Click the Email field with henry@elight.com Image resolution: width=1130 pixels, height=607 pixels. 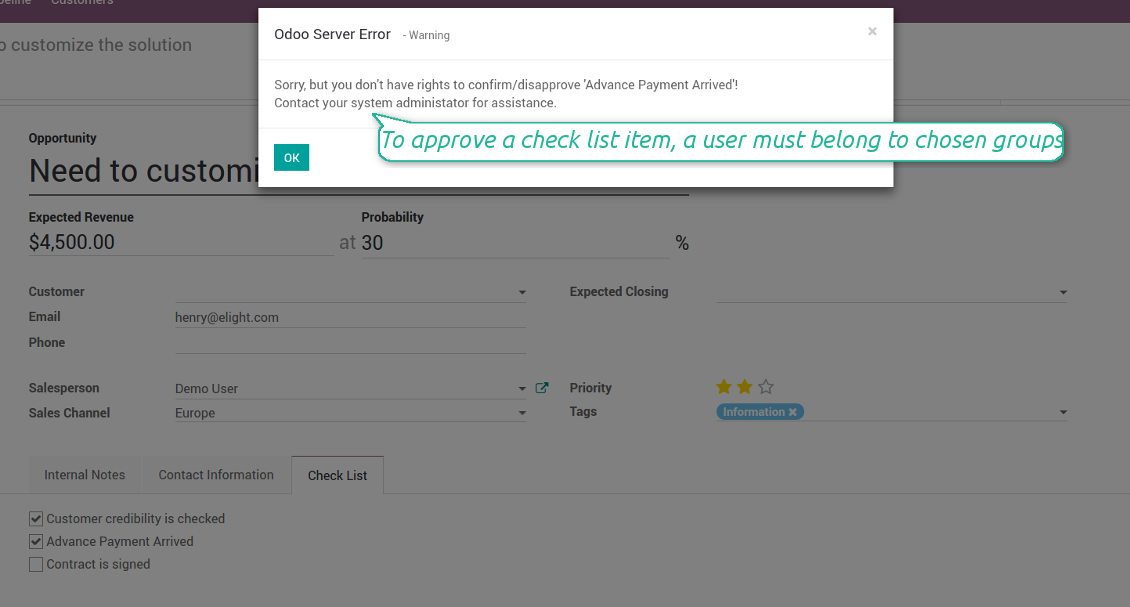[x=350, y=317]
